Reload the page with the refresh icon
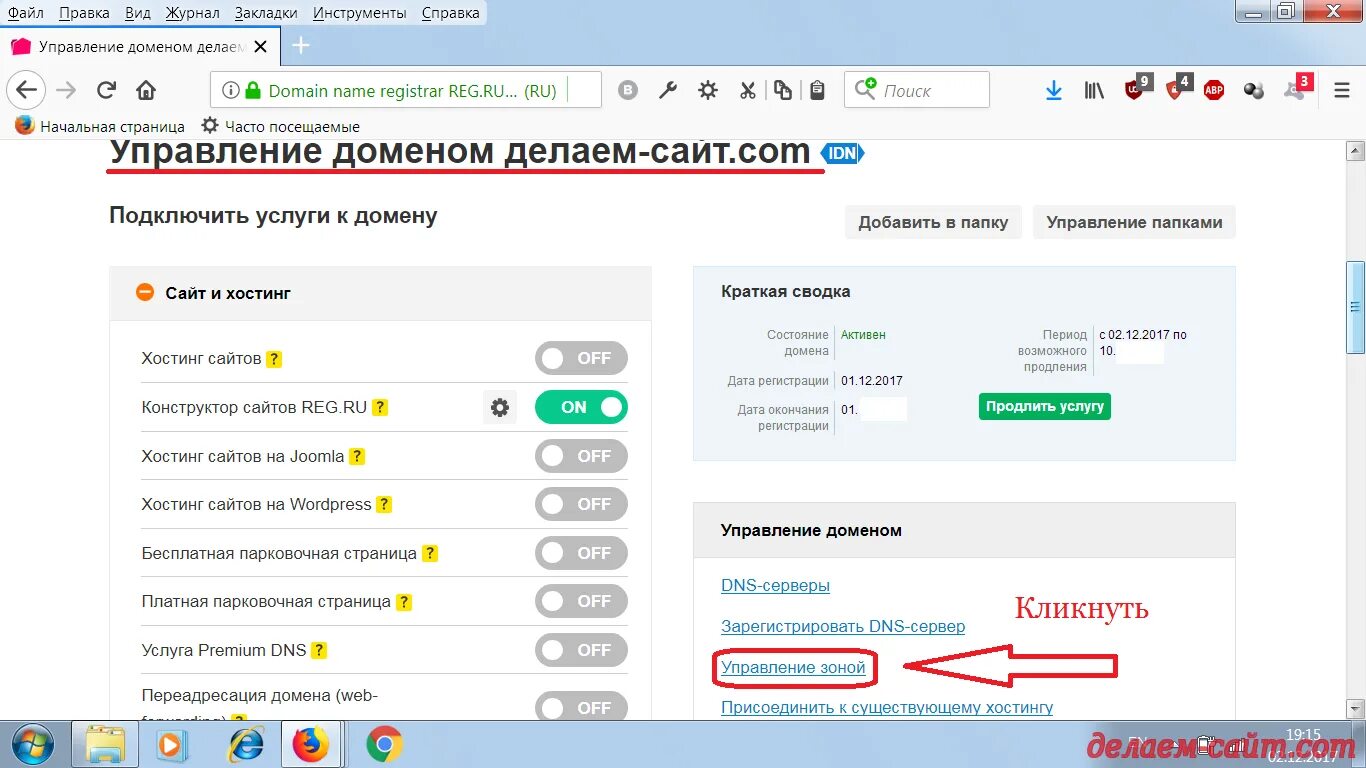This screenshot has width=1366, height=768. pyautogui.click(x=106, y=91)
